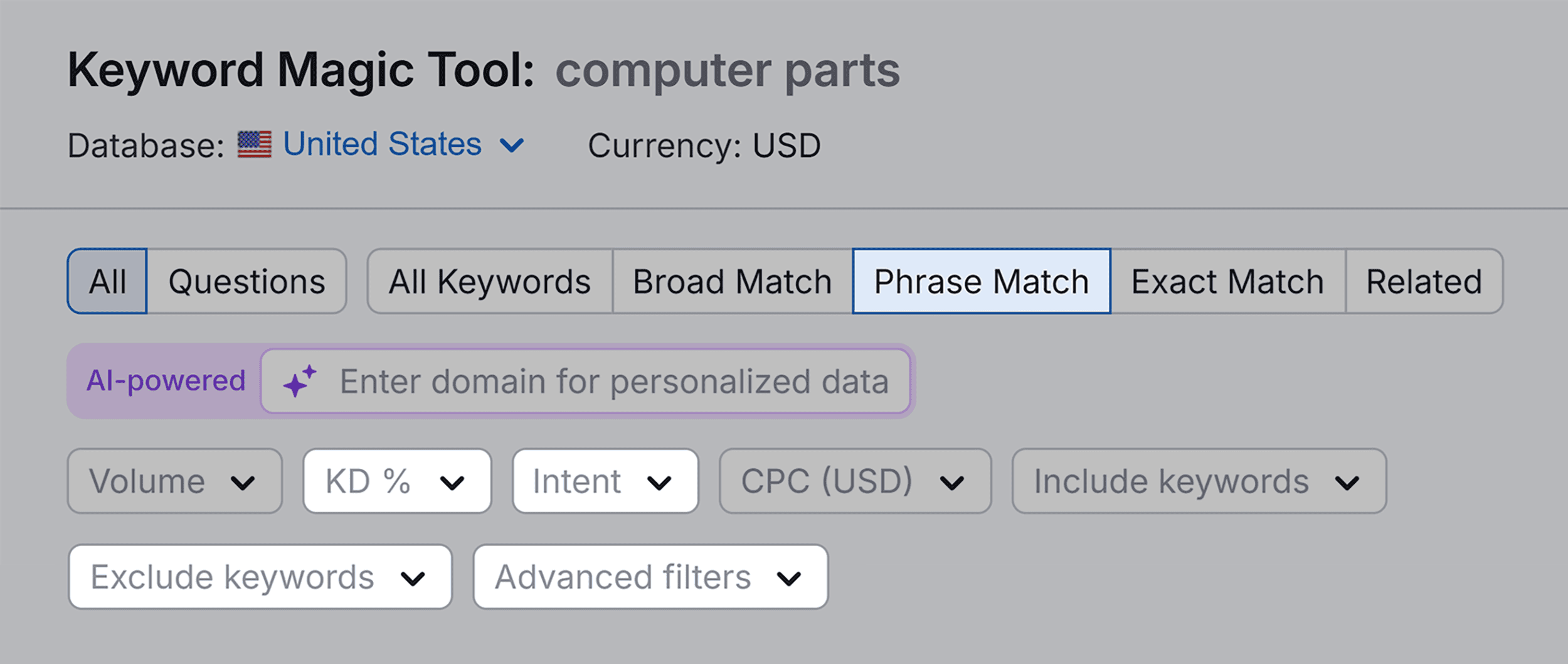Expand the KD % filter dropdown

(396, 481)
